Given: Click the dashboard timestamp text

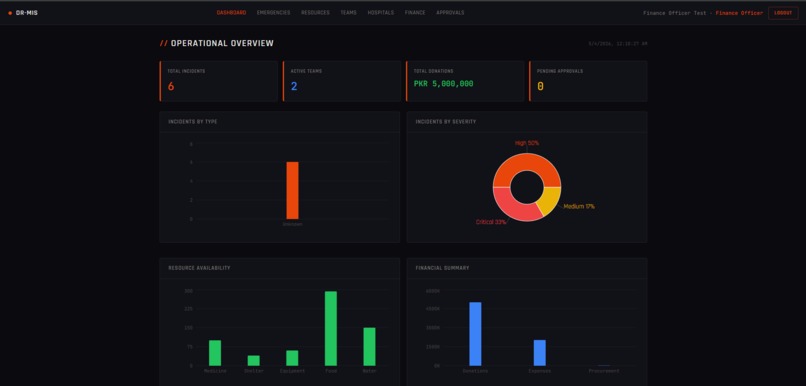Looking at the screenshot, I should click(618, 44).
